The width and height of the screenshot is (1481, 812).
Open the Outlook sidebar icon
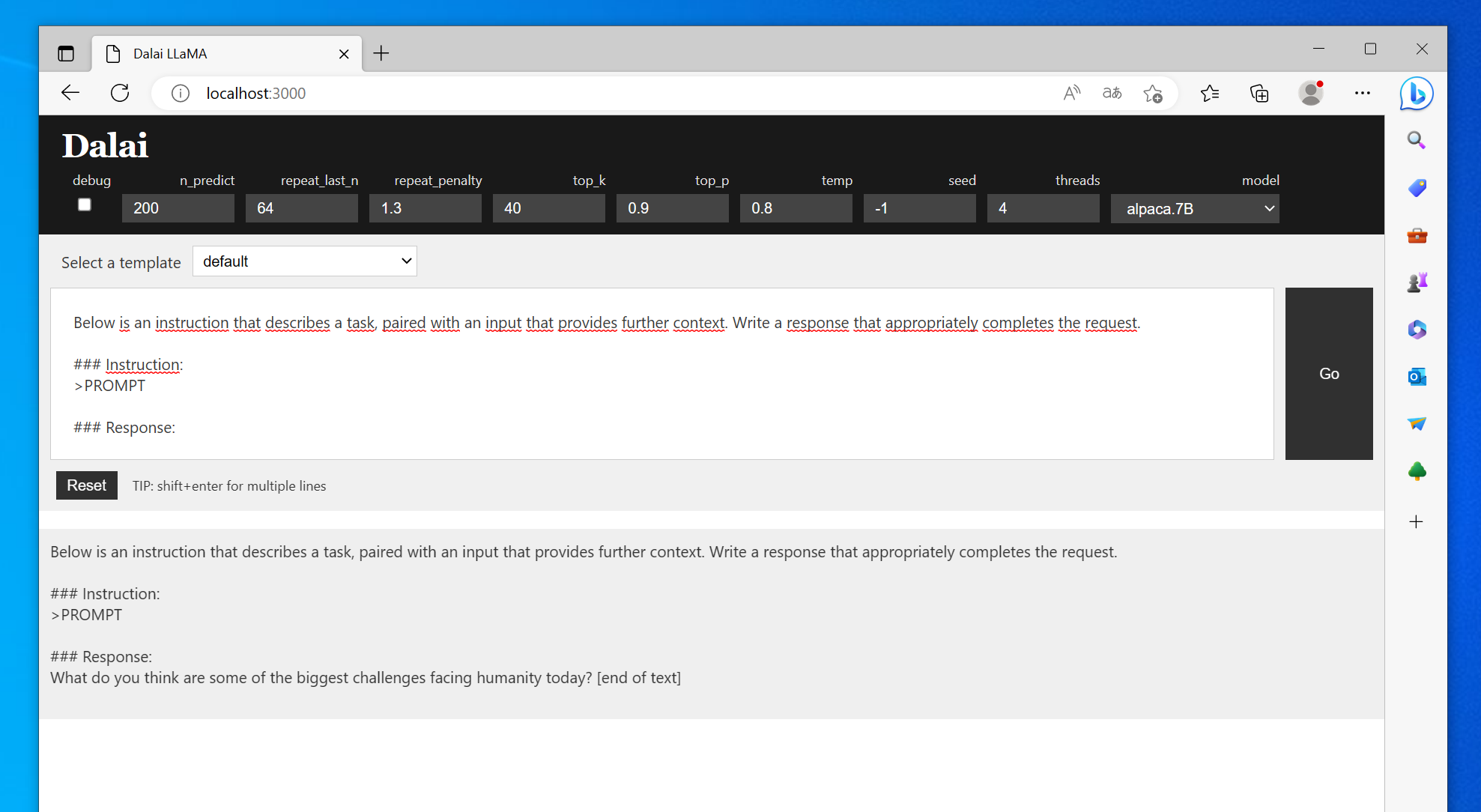(1416, 377)
